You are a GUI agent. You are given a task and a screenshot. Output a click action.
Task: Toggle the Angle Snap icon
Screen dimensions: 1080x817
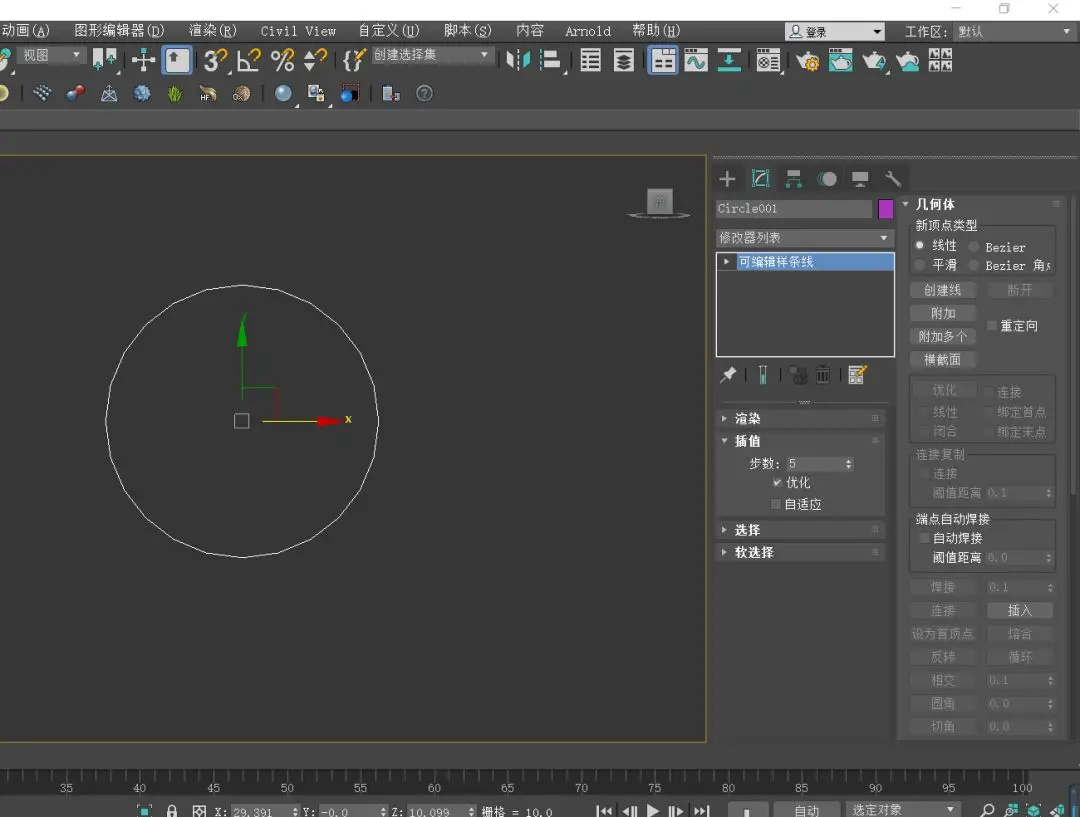point(248,61)
